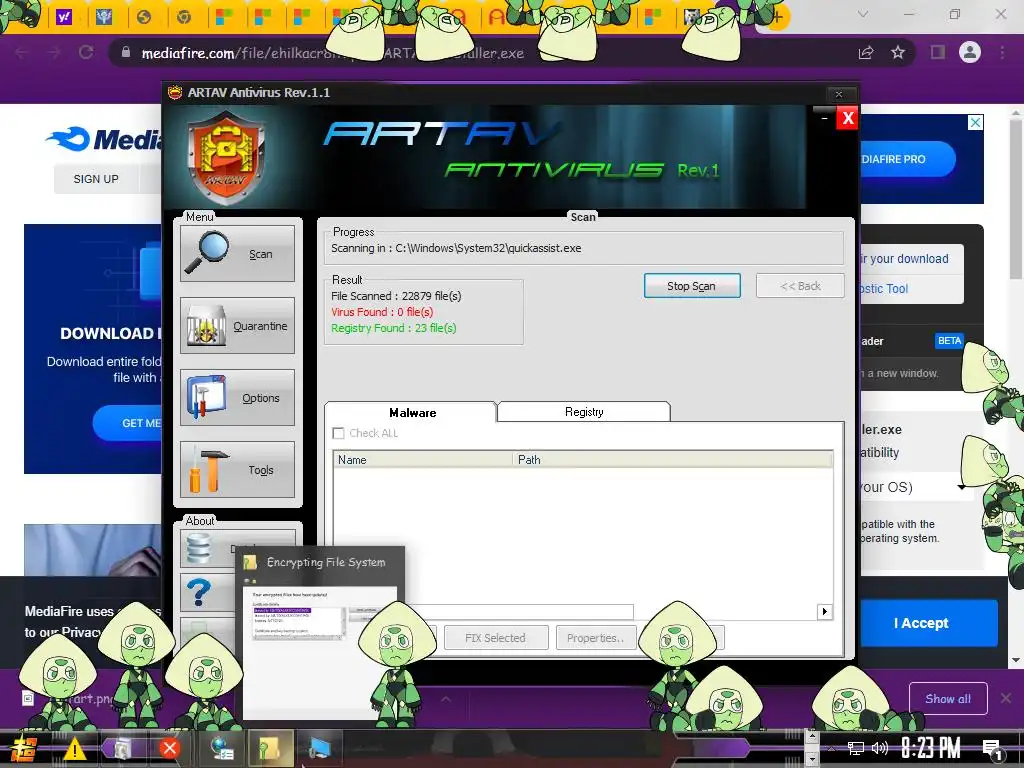Click the MediaFire logo
Screen dimensions: 1024x768
[x=103, y=138]
